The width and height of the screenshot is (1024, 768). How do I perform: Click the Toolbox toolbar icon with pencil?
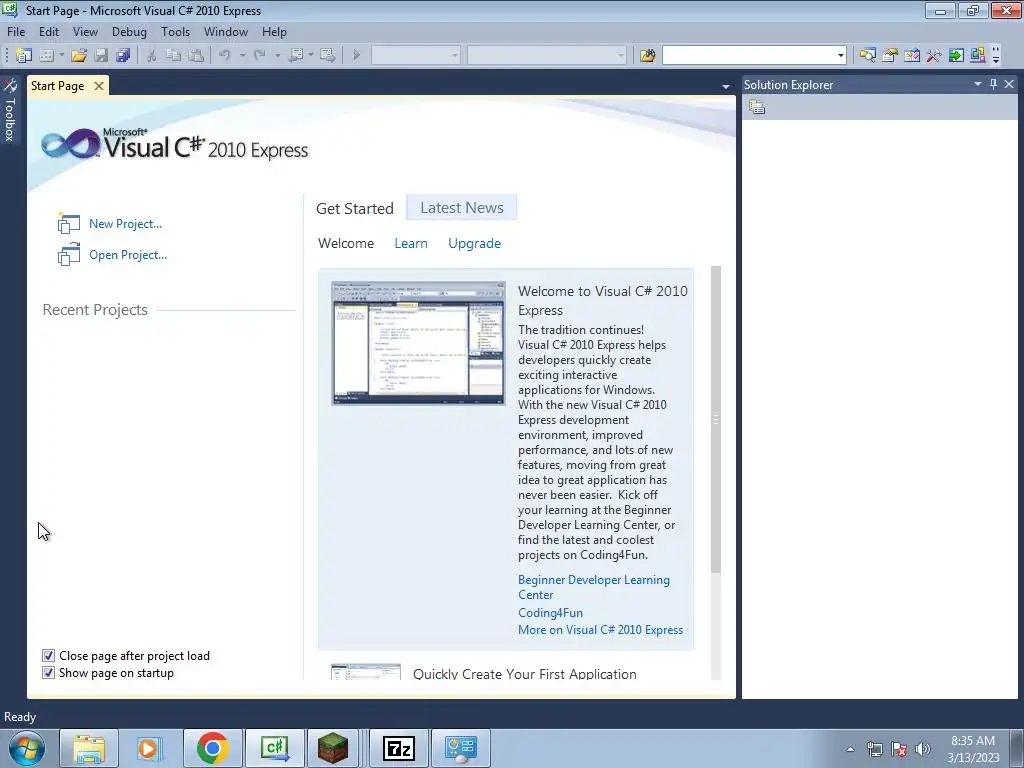pos(912,56)
